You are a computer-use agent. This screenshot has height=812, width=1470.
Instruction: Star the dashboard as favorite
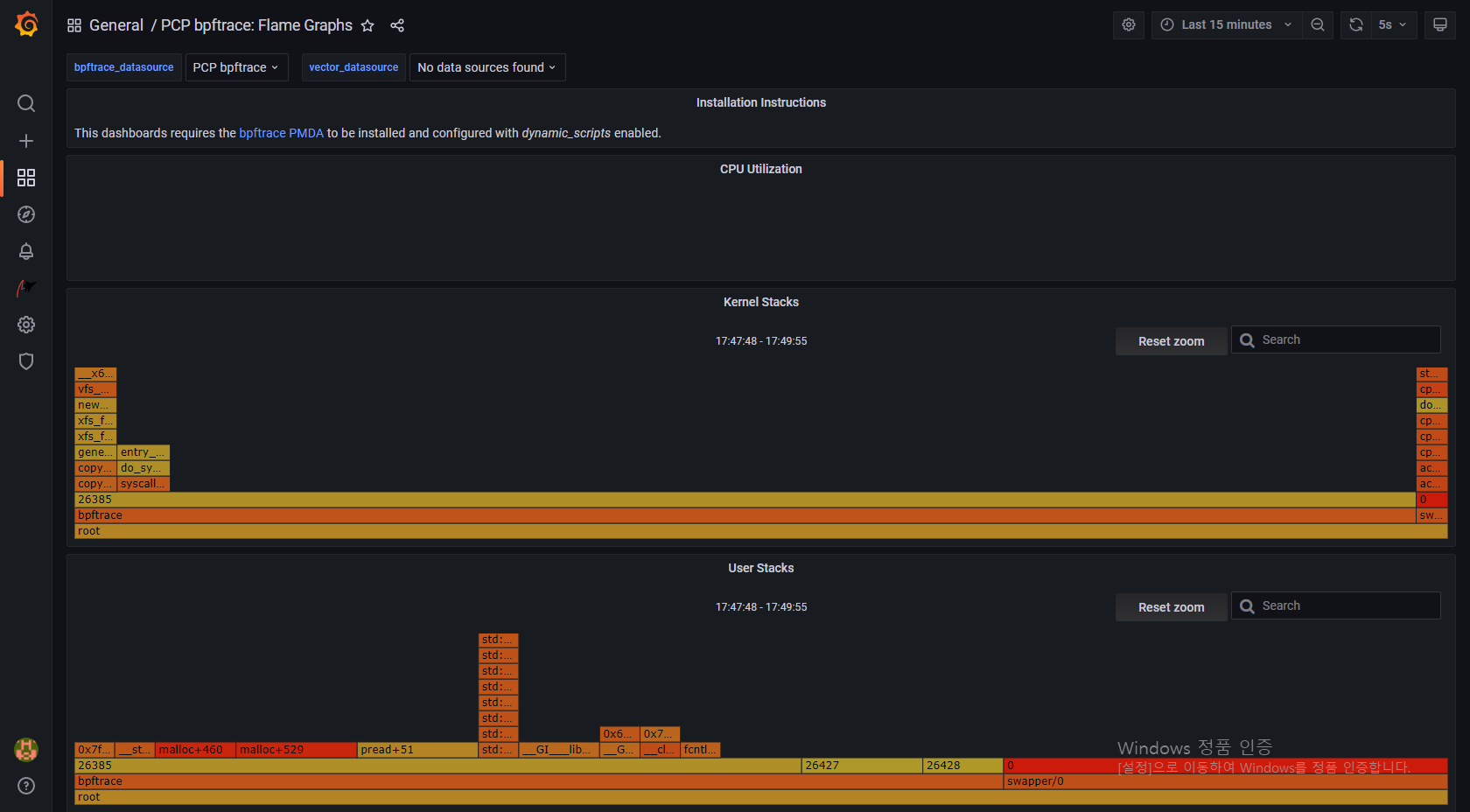[367, 25]
